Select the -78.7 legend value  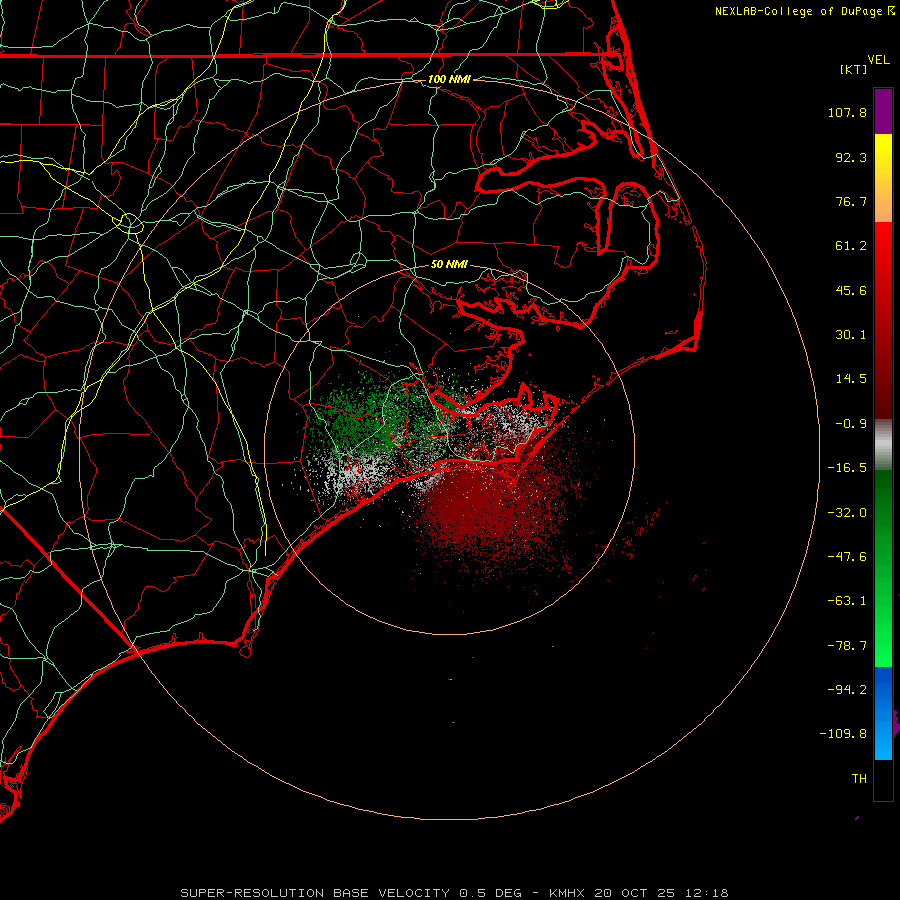click(847, 646)
